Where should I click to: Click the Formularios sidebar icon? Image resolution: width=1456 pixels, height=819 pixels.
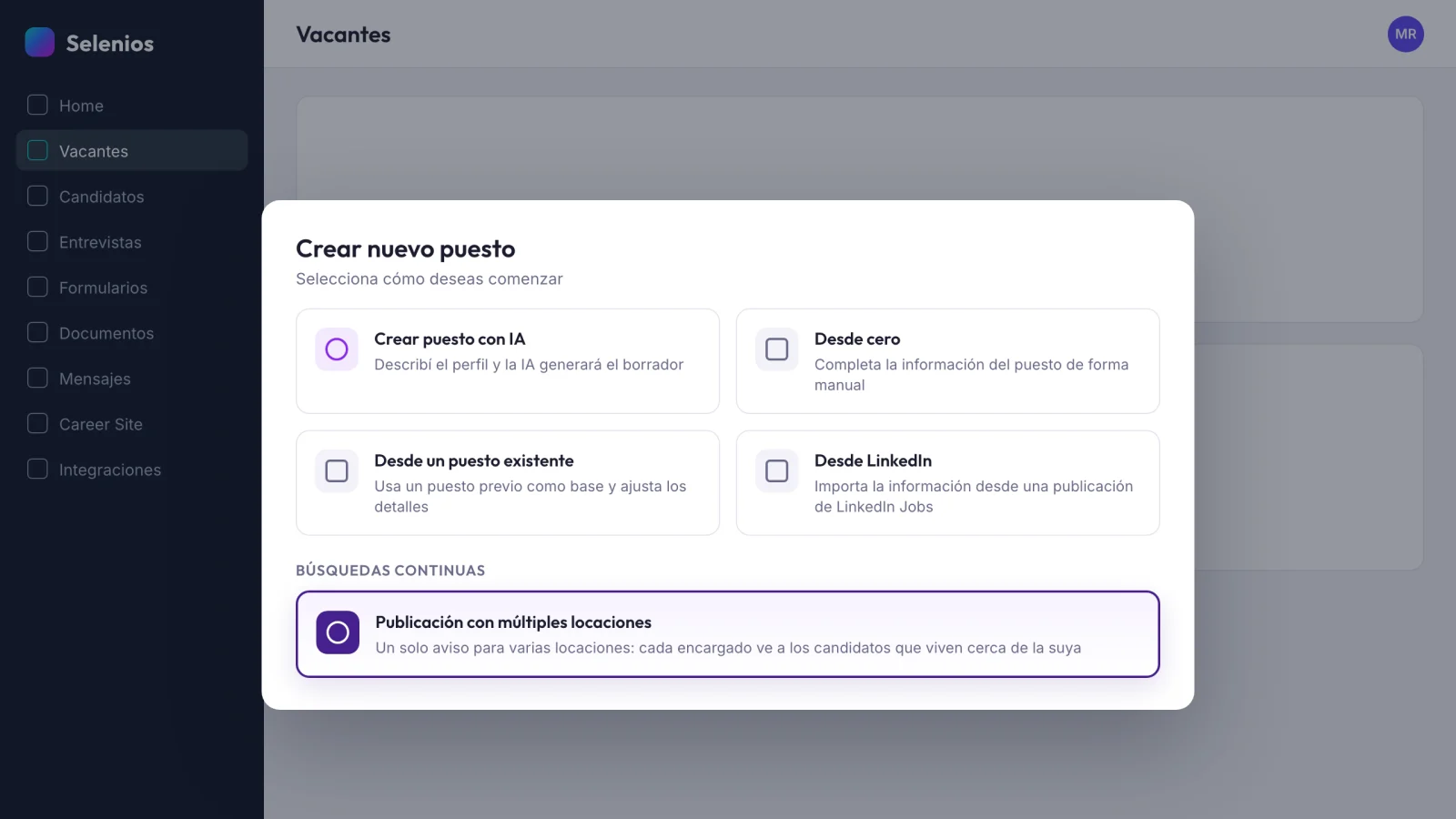[37, 287]
